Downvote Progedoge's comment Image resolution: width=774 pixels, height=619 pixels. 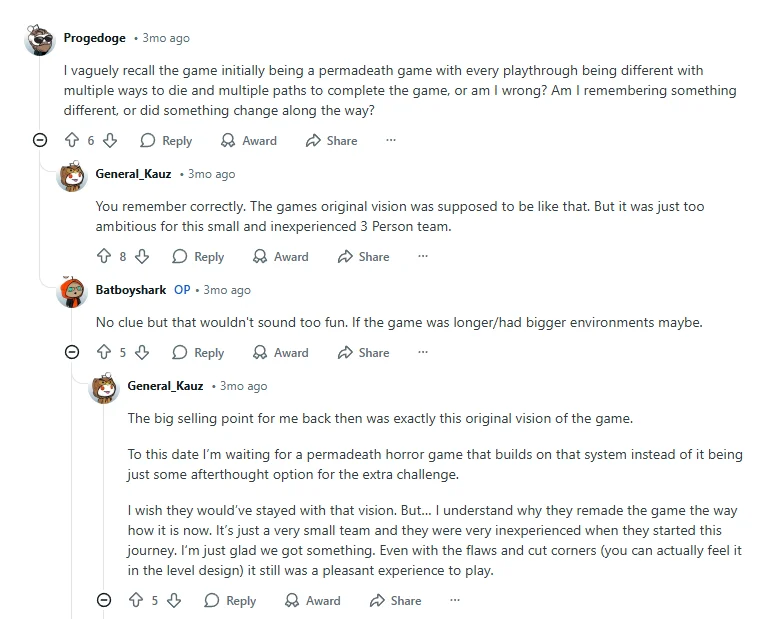(x=110, y=141)
